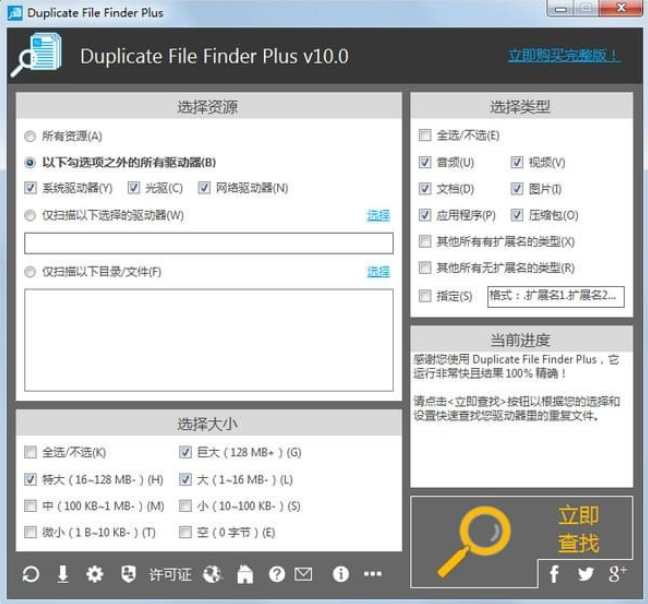Image resolution: width=648 pixels, height=604 pixels.
Task: Select 仅扫描以下目录/文件(F) radio
Action: pos(30,272)
